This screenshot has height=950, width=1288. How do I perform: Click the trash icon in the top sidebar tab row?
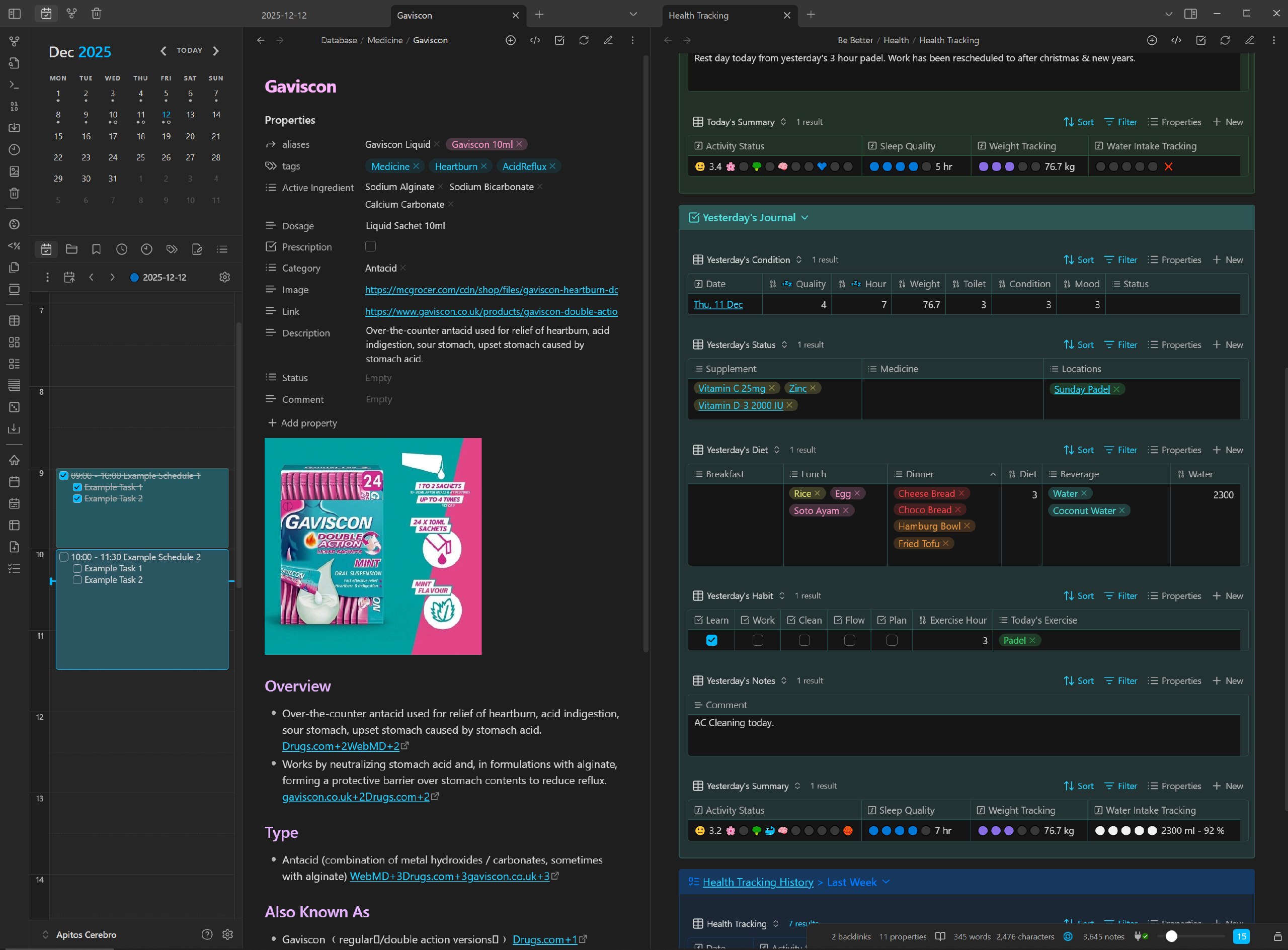97,13
